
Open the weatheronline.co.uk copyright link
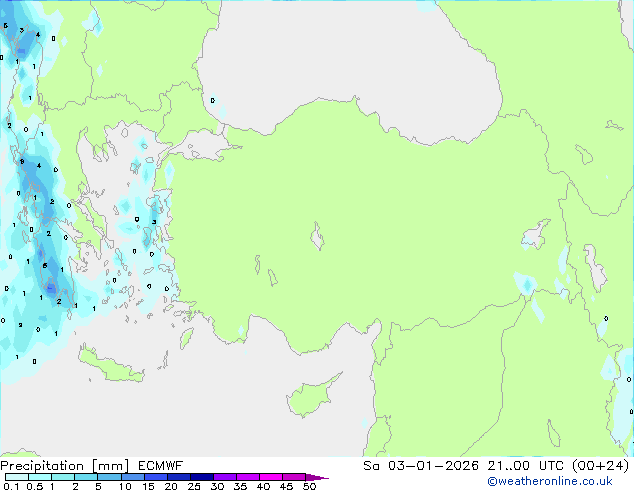[550, 481]
